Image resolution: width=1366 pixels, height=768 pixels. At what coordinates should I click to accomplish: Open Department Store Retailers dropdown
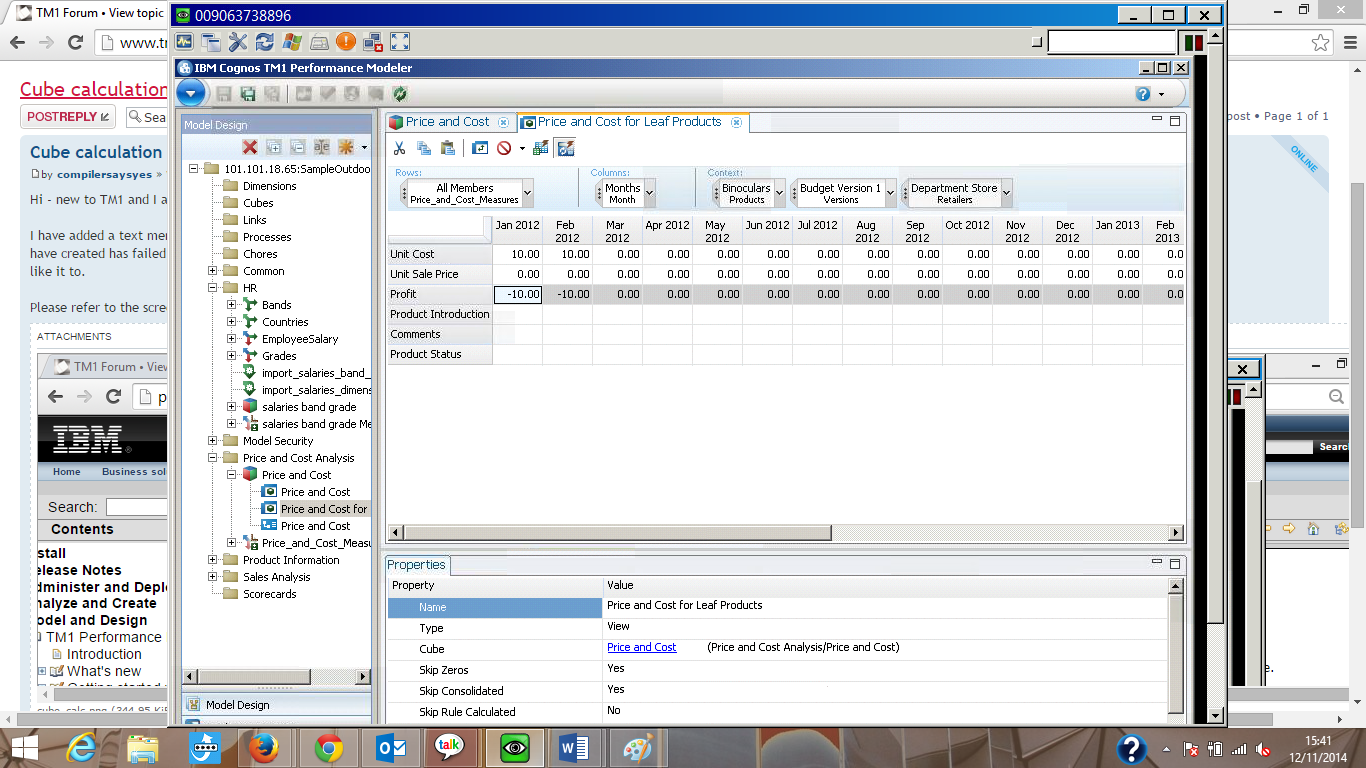1007,193
